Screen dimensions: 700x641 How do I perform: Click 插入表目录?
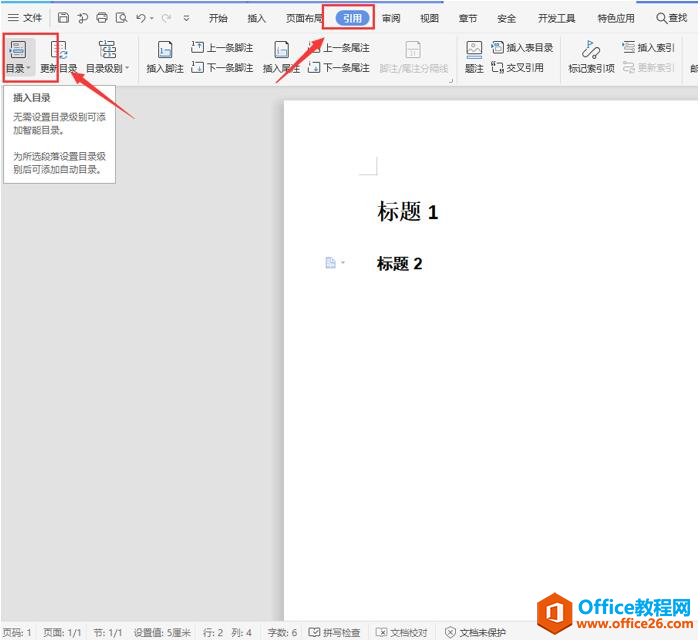[522, 47]
